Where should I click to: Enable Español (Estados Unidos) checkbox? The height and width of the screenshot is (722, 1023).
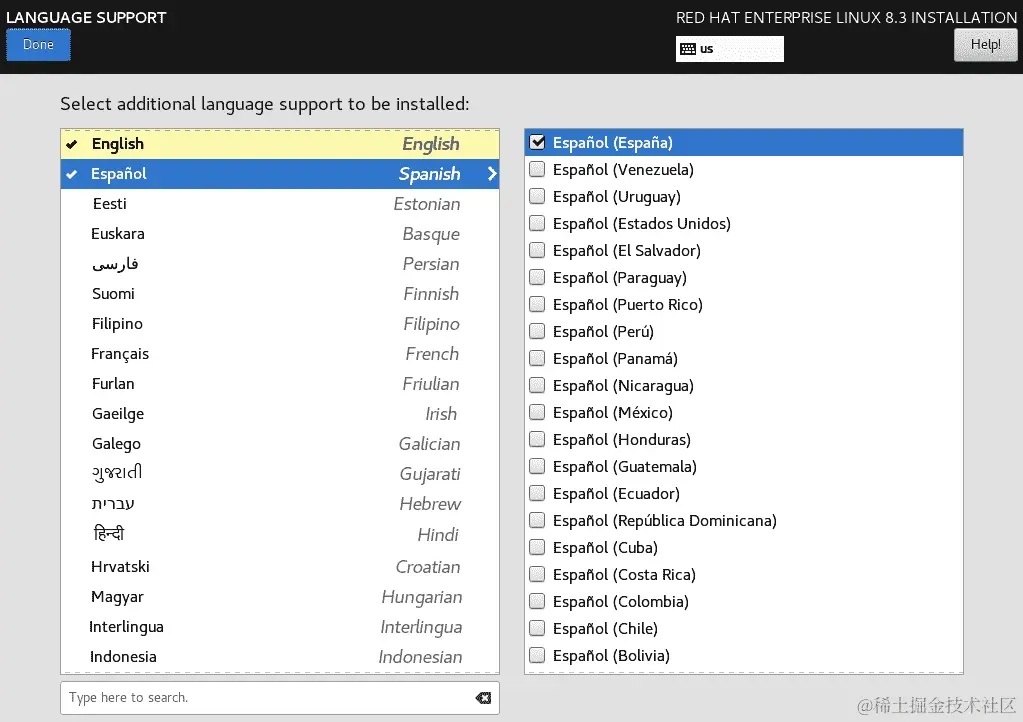pos(537,224)
